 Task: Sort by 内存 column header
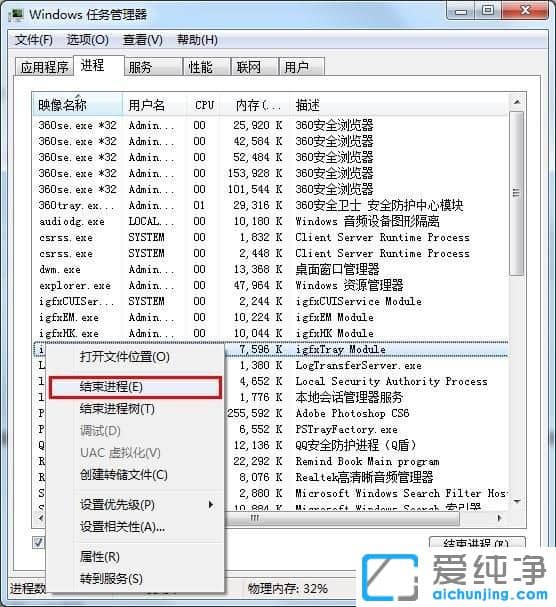(x=256, y=105)
